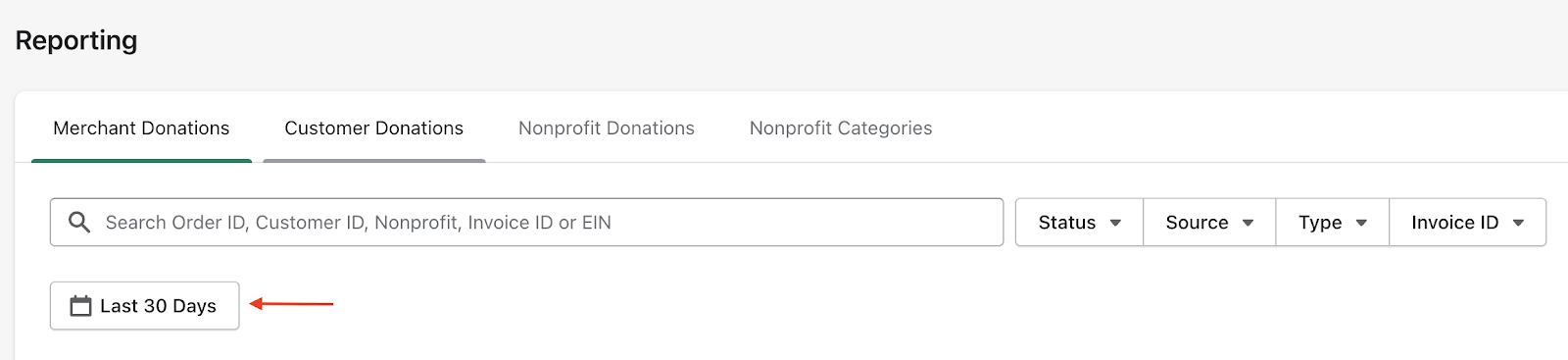Screen dimensions: 1568x360
Task: Open the Customer Donations tab
Action: point(374,129)
